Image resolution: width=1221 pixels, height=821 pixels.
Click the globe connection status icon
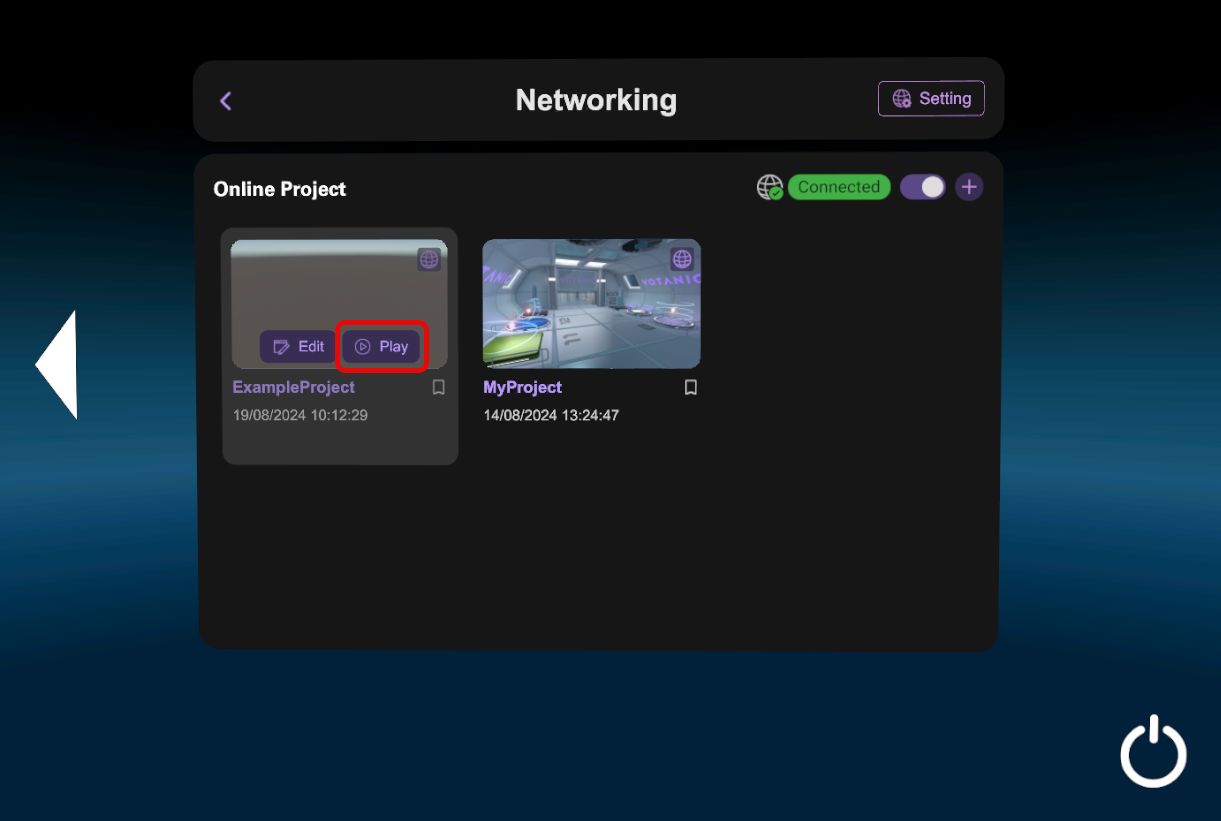pos(769,188)
